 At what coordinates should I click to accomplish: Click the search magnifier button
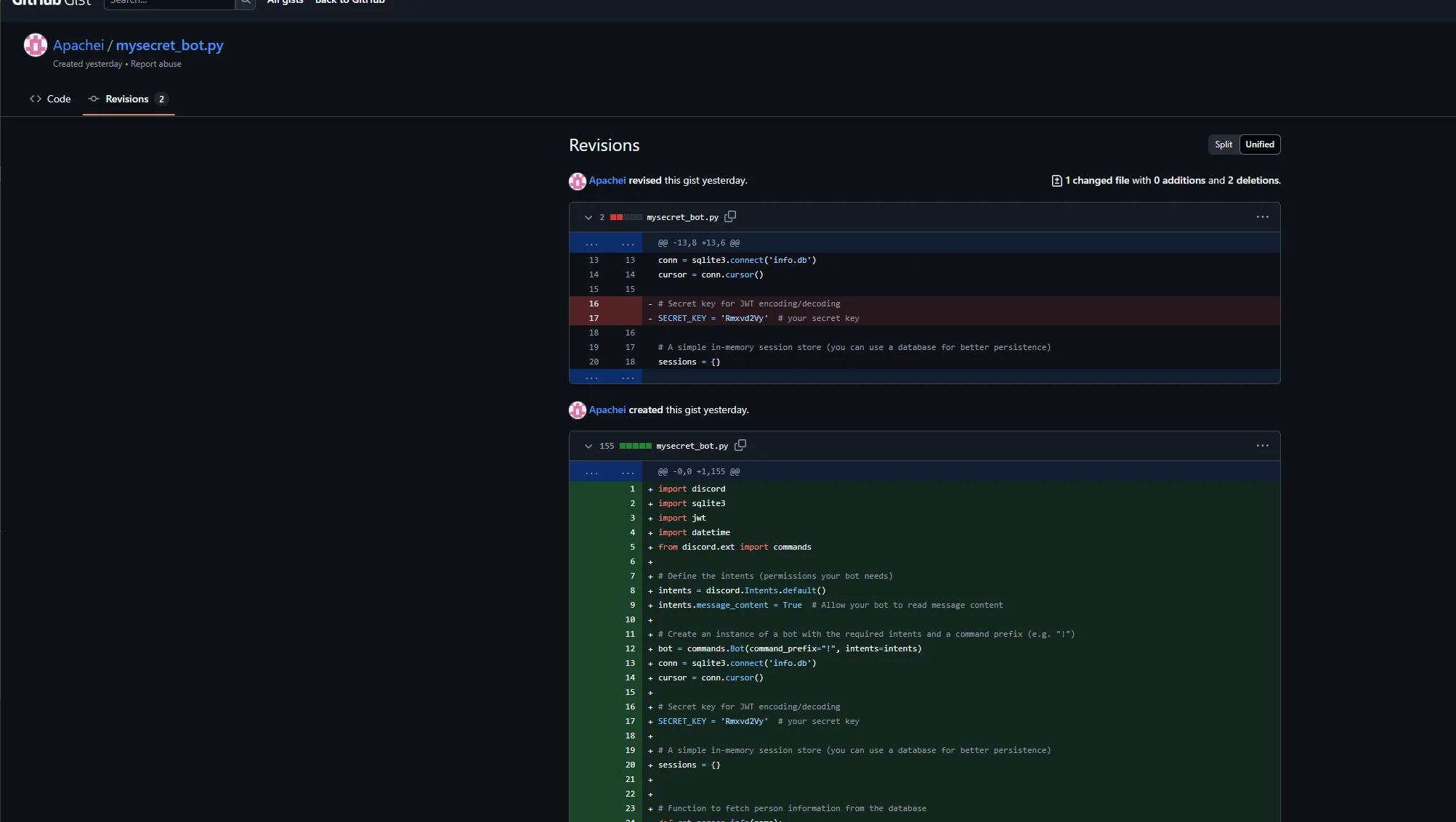click(x=246, y=3)
